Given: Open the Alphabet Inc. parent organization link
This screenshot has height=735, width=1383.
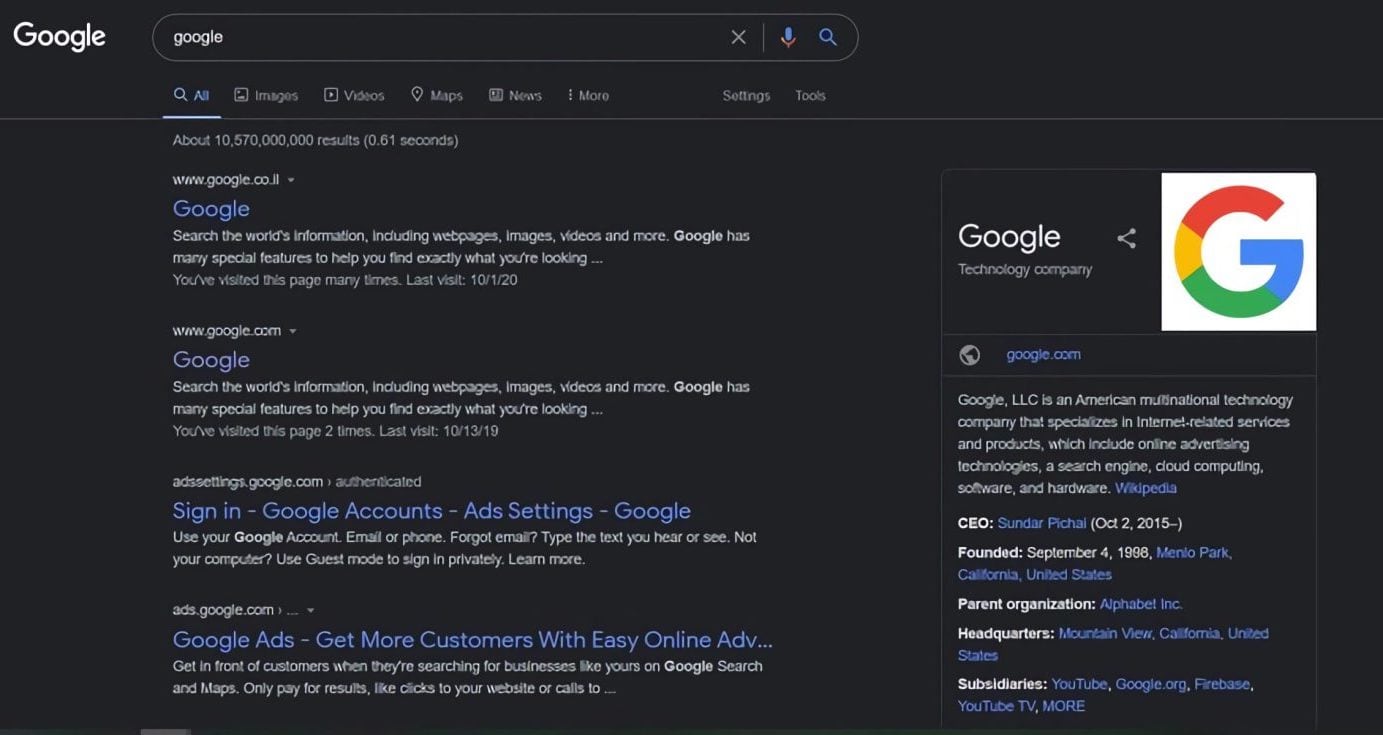Looking at the screenshot, I should pos(1140,604).
